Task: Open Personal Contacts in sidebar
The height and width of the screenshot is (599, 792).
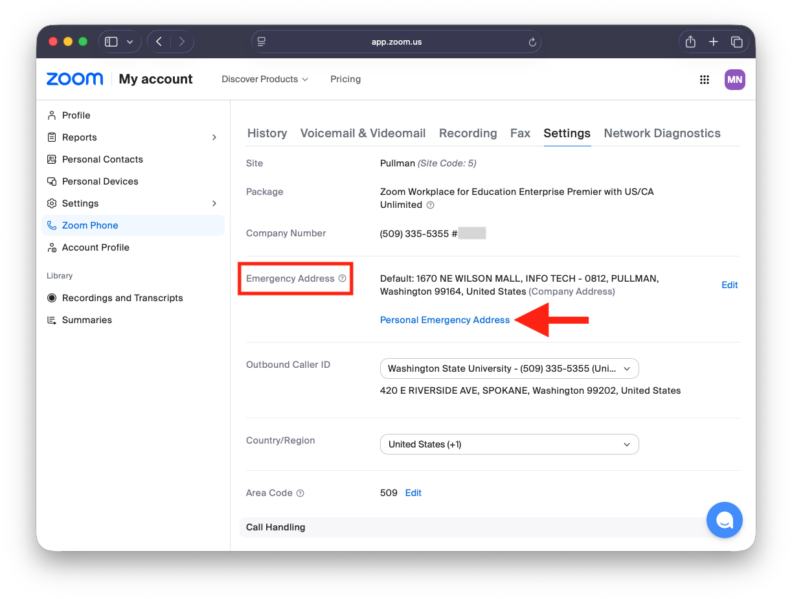Action: coord(103,160)
